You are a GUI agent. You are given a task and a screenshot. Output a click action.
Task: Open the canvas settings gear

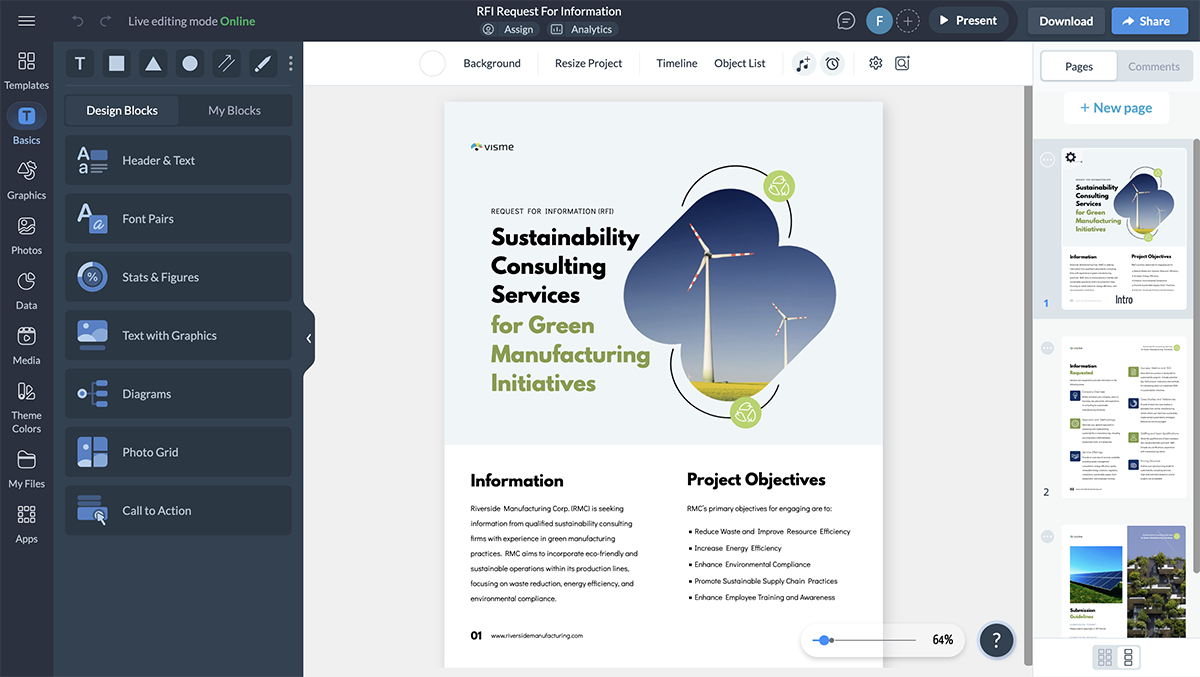[x=876, y=64]
